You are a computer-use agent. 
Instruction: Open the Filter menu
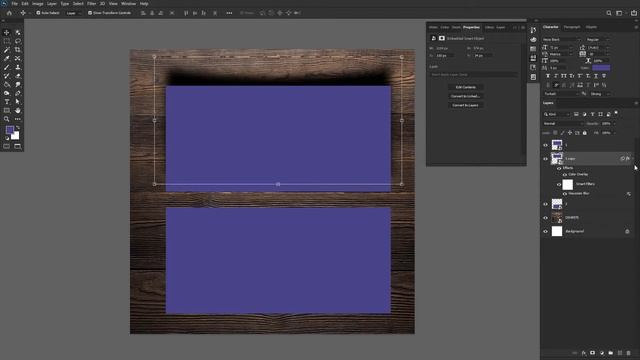[x=91, y=4]
